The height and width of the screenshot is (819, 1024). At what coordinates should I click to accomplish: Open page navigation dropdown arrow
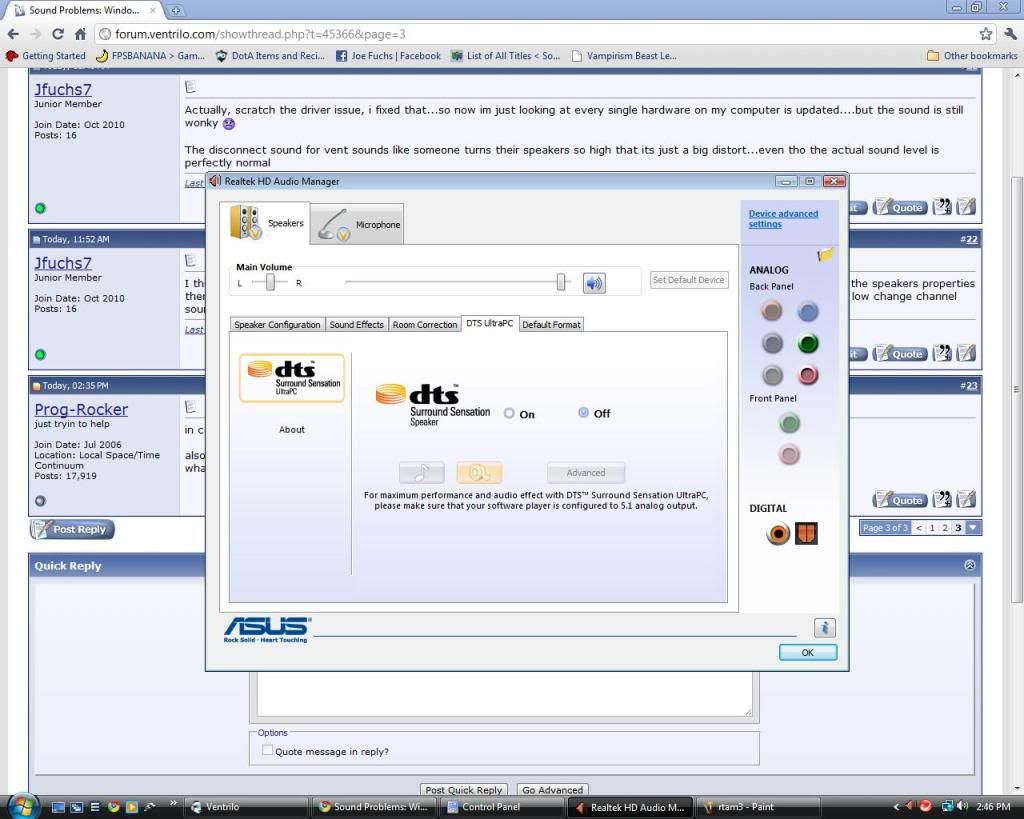(x=973, y=528)
